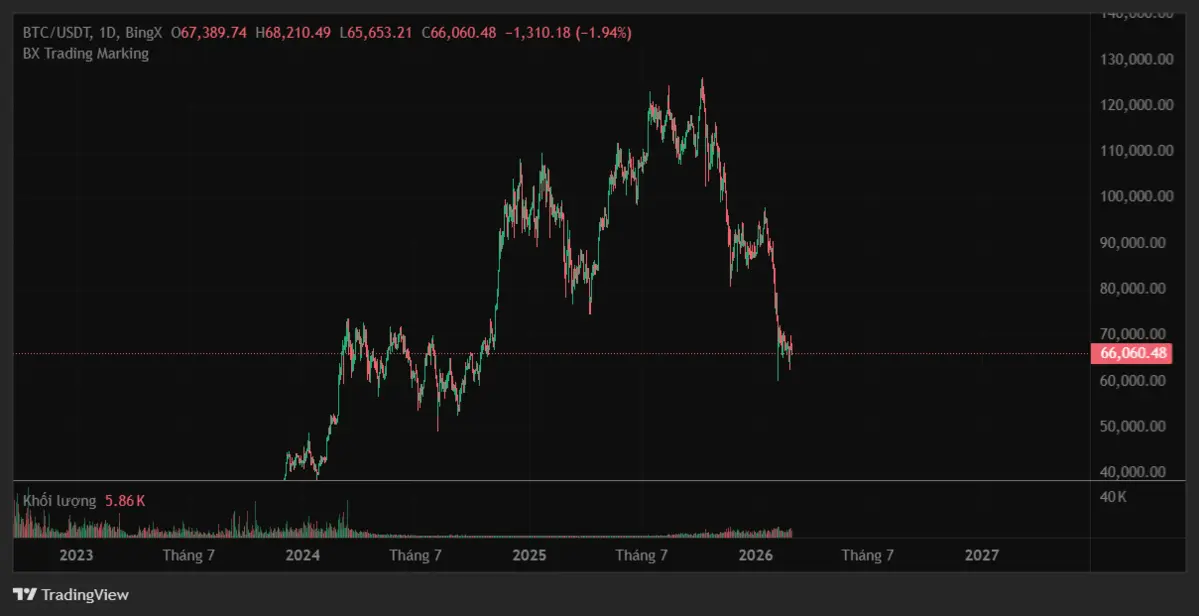Select the BX Trading Marking indicator label
This screenshot has width=1199, height=616.
click(86, 54)
